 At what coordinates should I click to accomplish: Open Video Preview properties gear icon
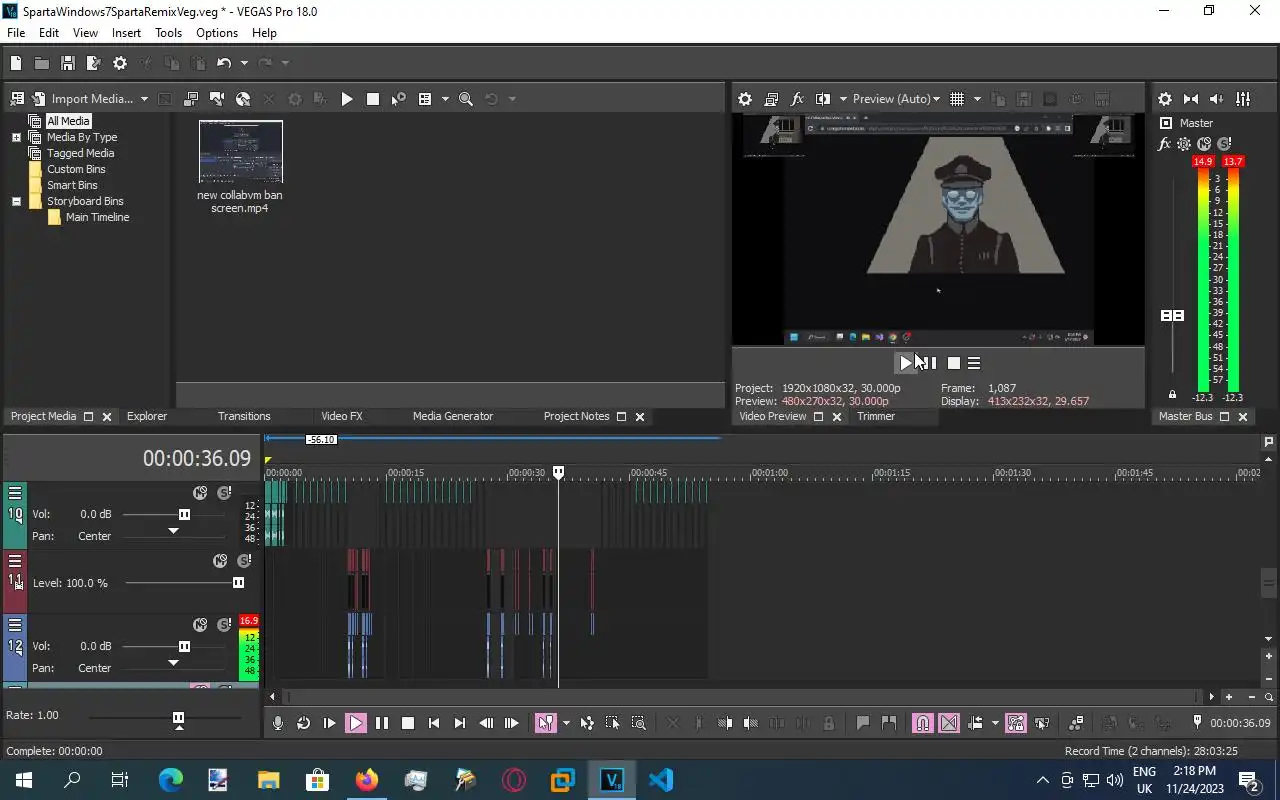pyautogui.click(x=745, y=99)
